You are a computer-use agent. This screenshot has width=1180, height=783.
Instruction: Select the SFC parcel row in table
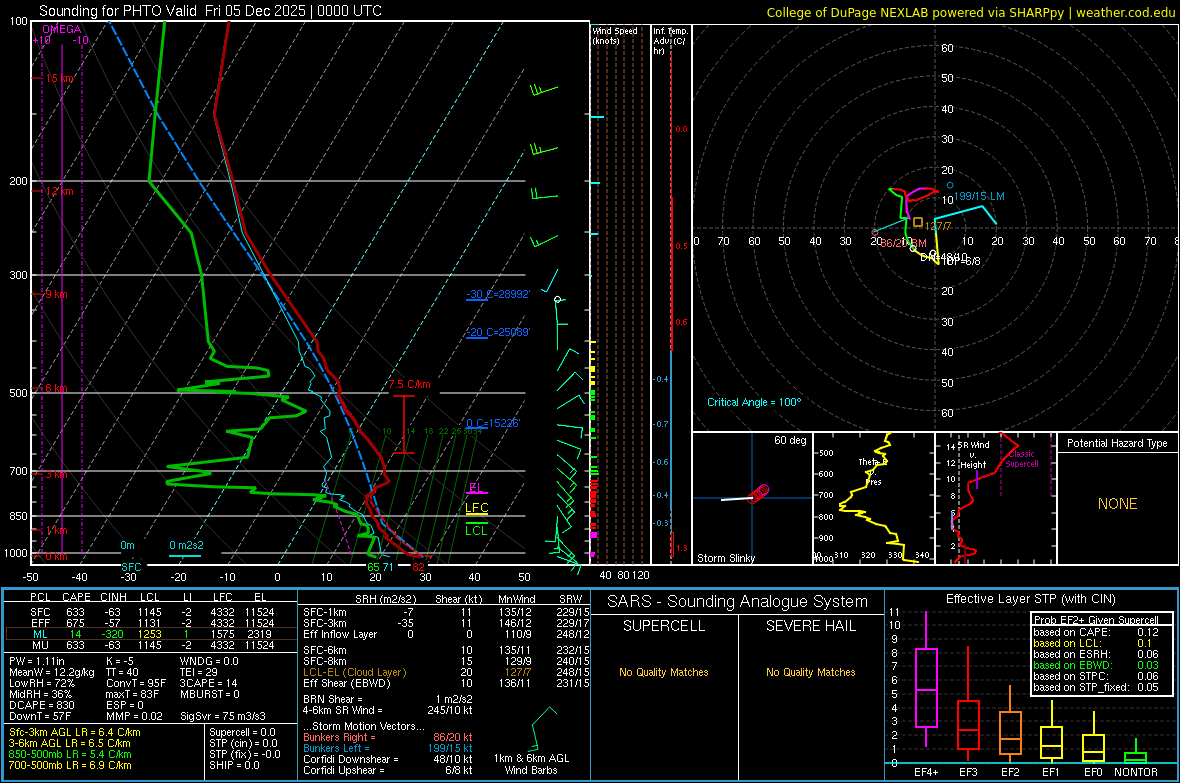[x=151, y=612]
